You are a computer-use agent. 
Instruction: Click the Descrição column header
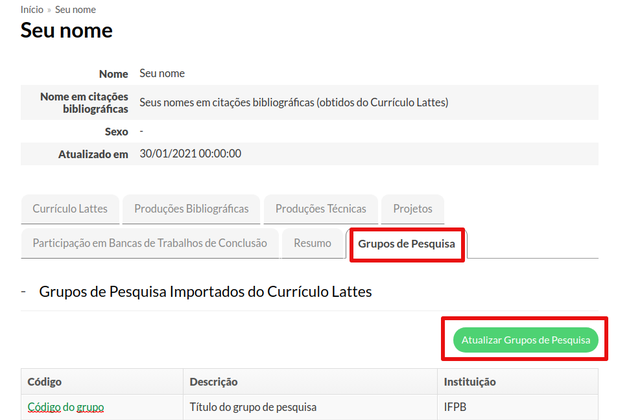point(212,382)
